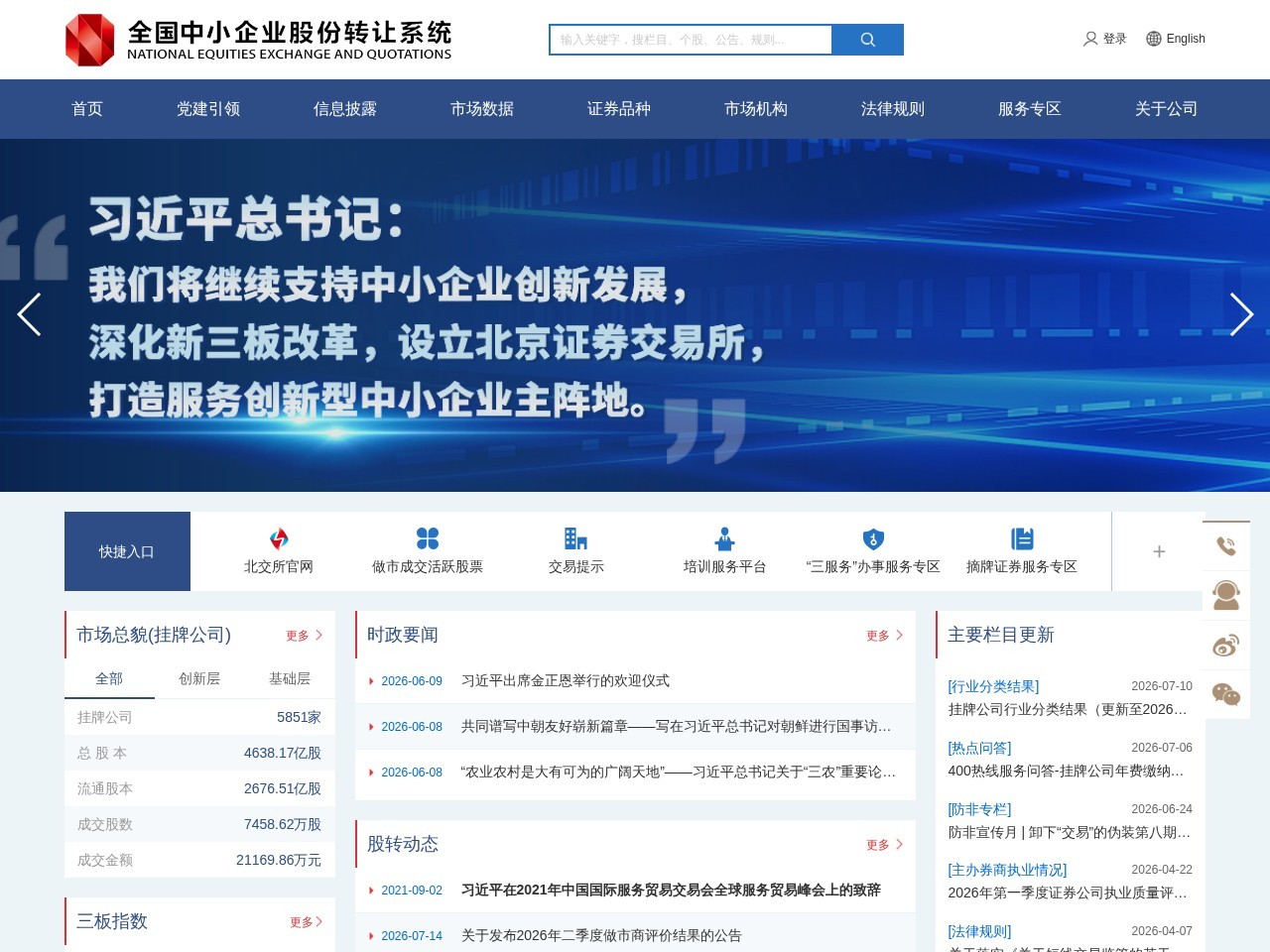
Task: Select the 全部 market overview tab
Action: (x=109, y=678)
